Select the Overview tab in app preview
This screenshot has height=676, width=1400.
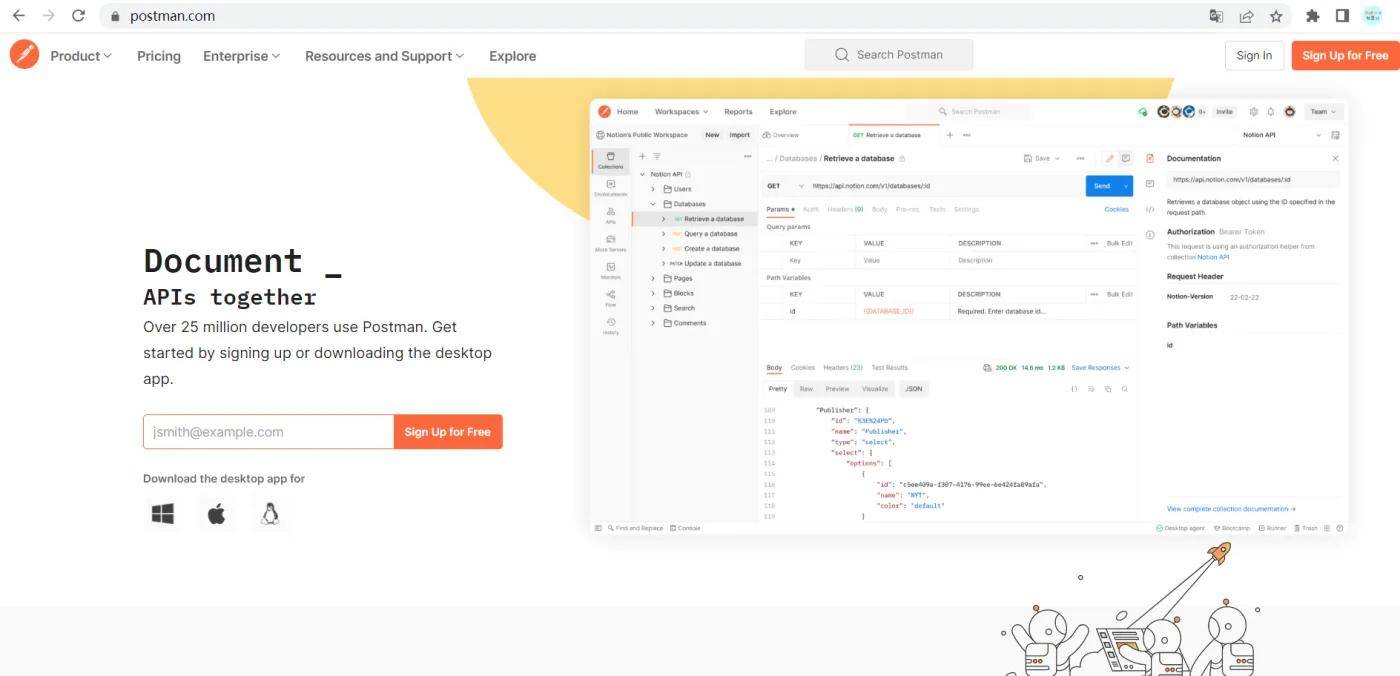[x=781, y=135]
